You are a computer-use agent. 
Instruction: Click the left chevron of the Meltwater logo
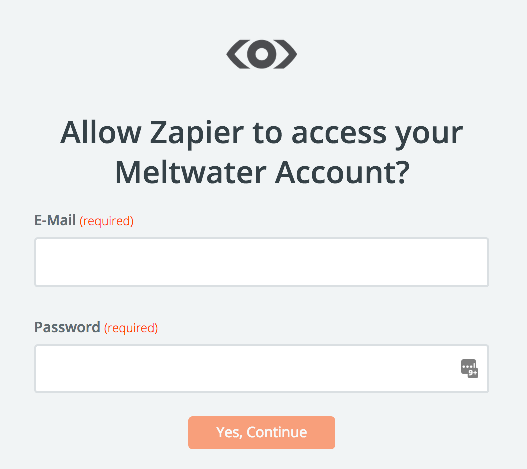238,54
